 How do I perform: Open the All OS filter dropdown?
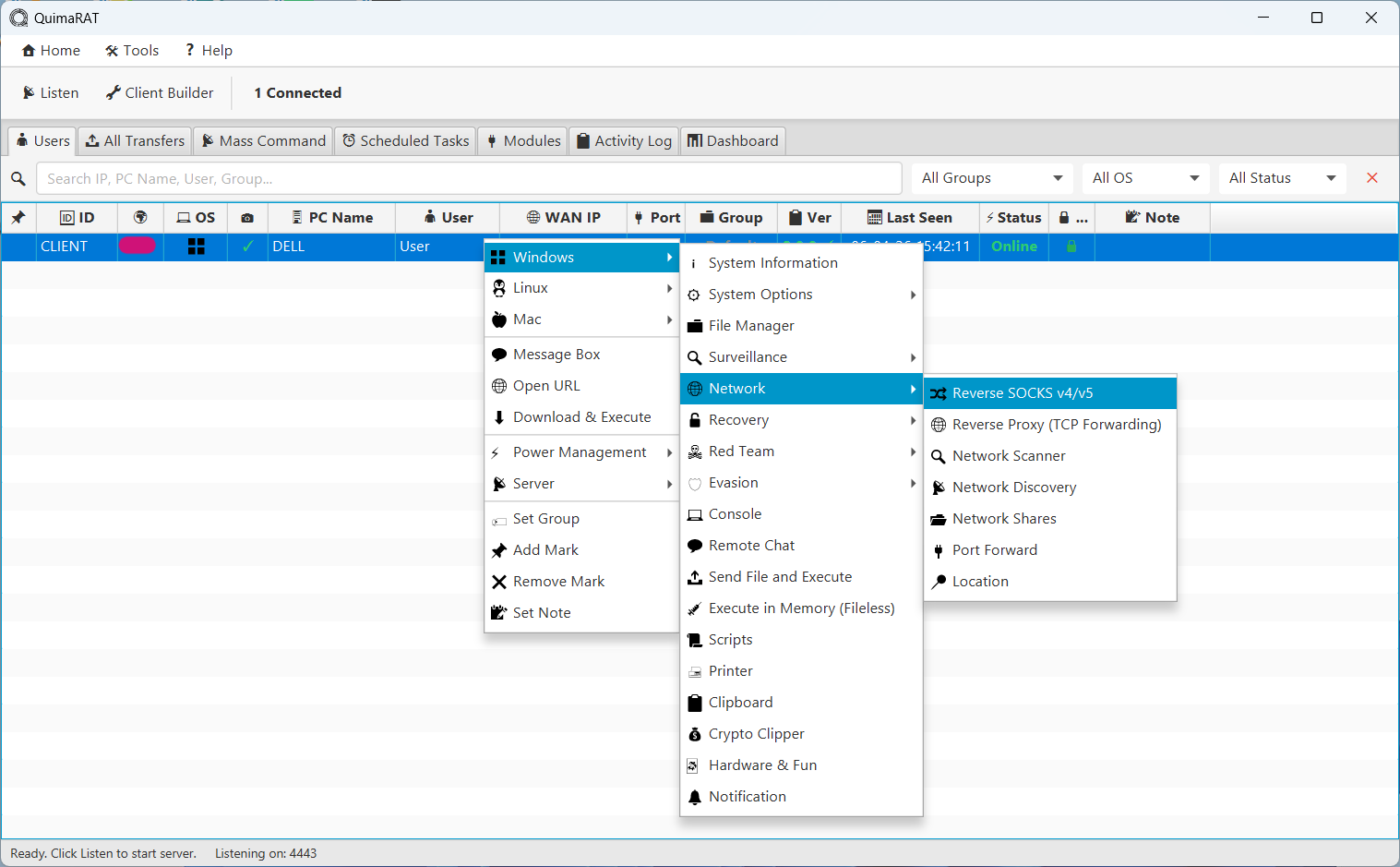point(1144,178)
